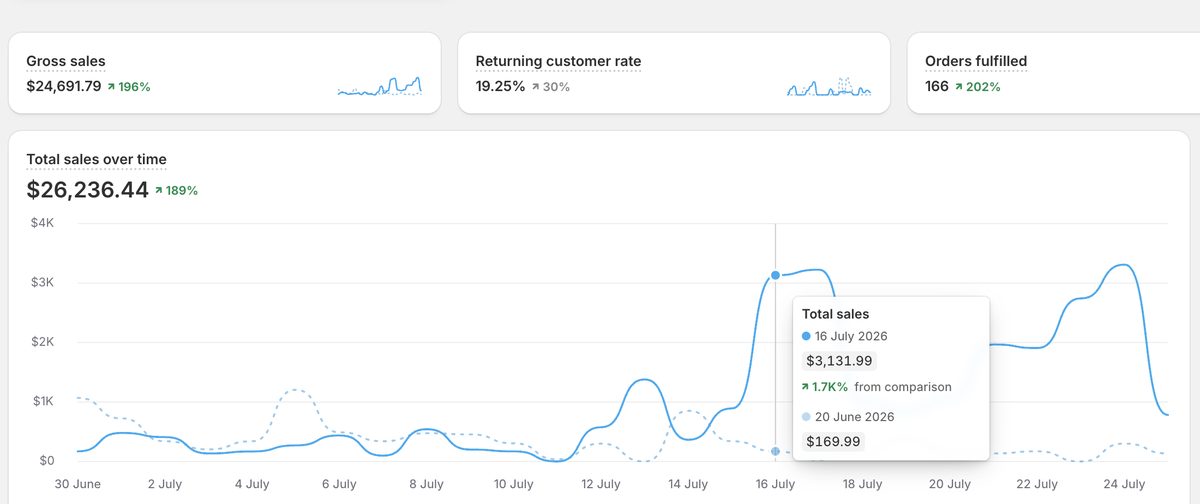Image resolution: width=1200 pixels, height=504 pixels.
Task: Click the 18 July x-axis label
Action: pos(862,484)
